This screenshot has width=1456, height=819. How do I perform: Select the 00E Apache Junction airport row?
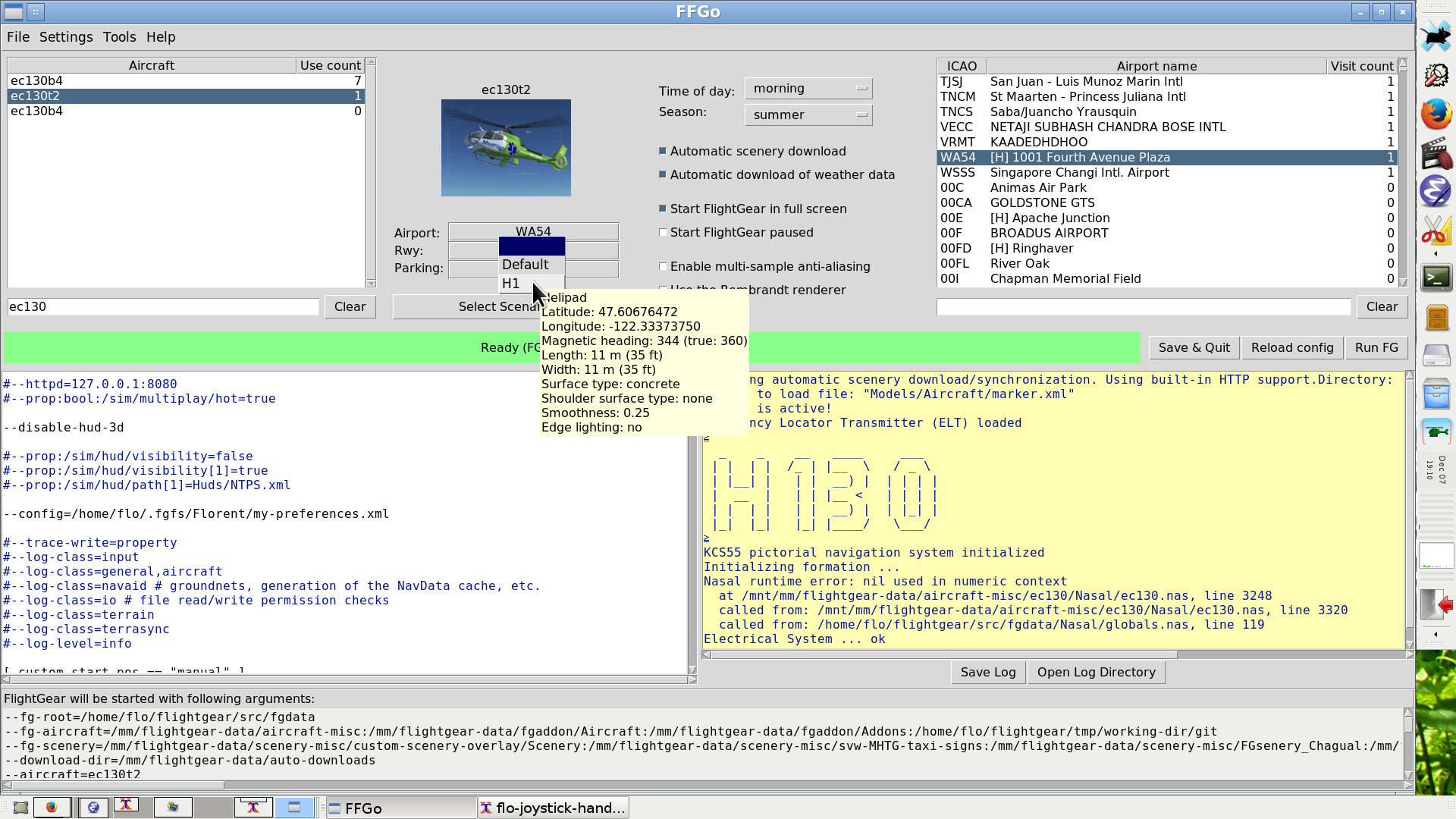[x=1167, y=218]
